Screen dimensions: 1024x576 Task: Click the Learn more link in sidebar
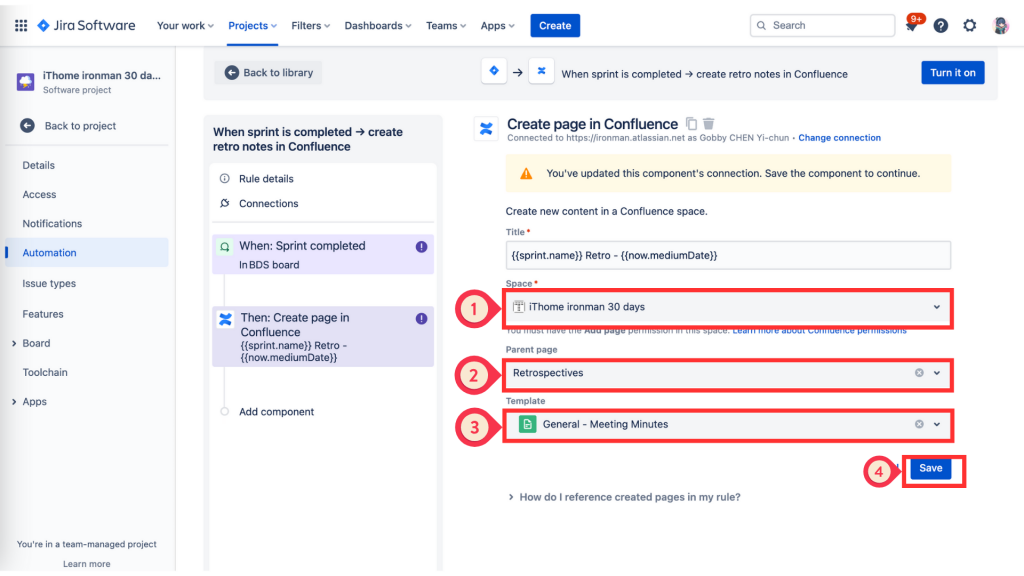(87, 564)
